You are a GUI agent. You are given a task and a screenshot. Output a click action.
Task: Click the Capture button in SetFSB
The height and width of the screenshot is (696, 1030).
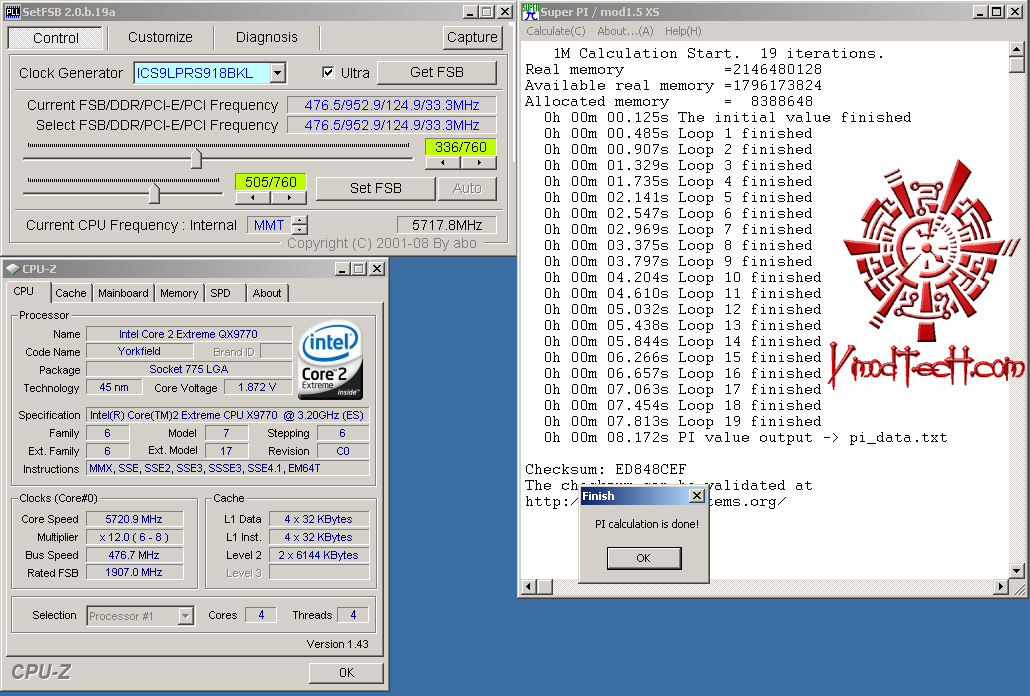[x=472, y=37]
